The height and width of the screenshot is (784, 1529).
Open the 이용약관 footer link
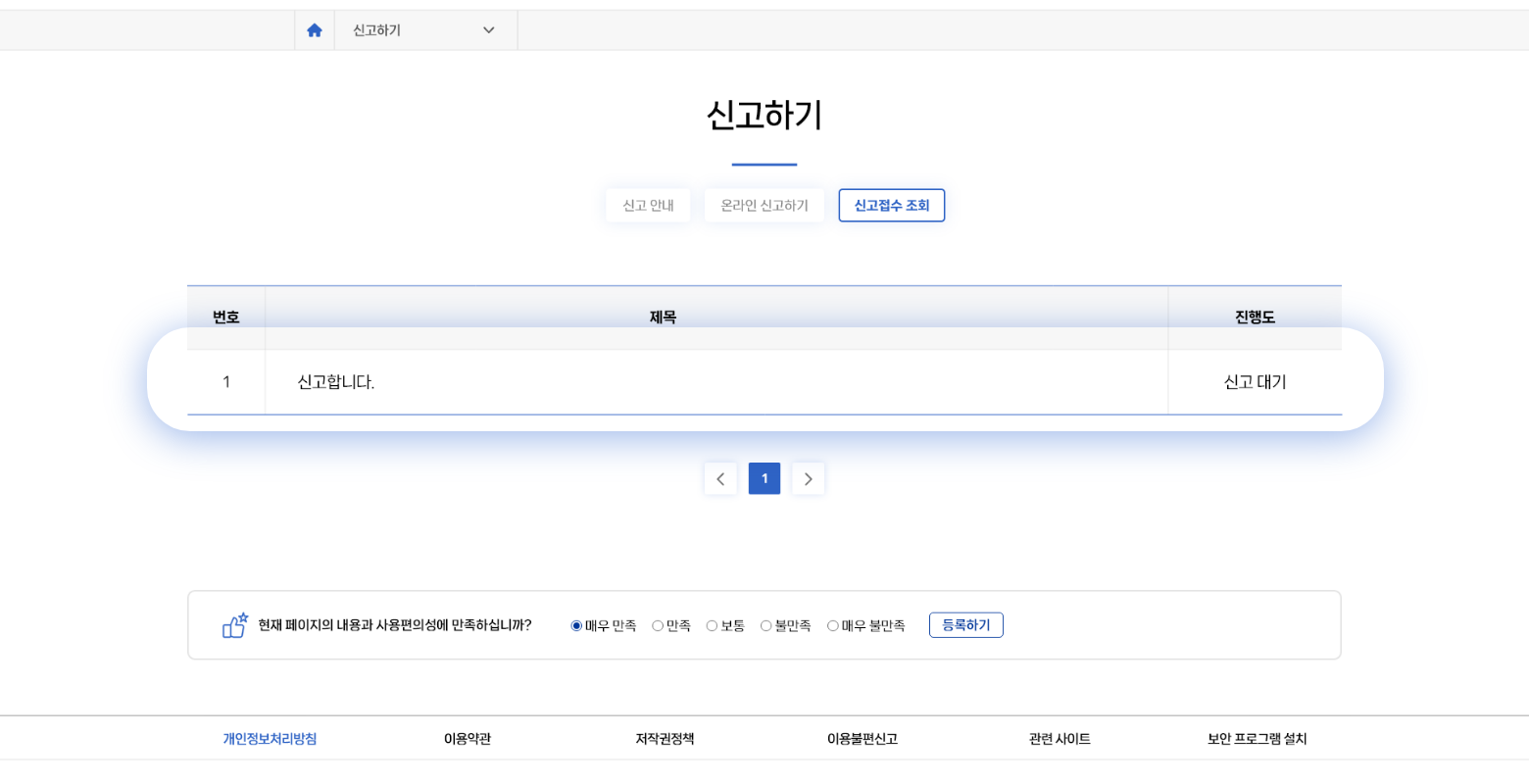point(468,739)
